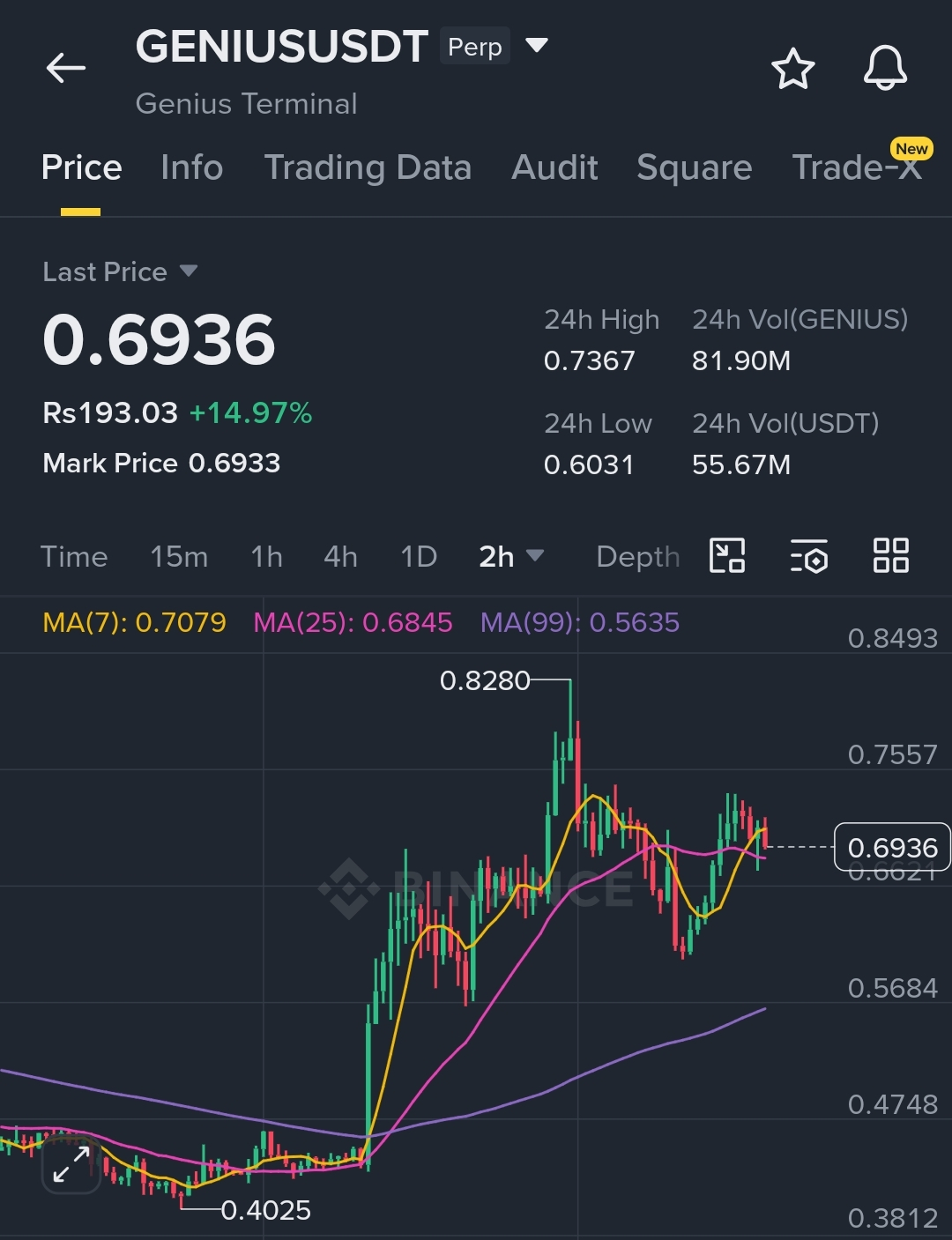This screenshot has width=952, height=1240.
Task: Tap the back arrow icon
Action: pyautogui.click(x=66, y=68)
